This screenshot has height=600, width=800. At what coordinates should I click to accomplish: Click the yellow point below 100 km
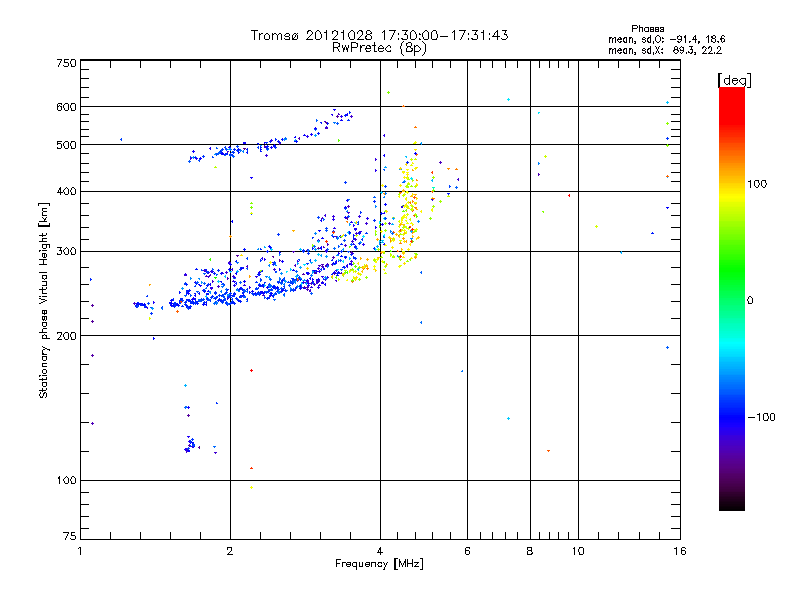click(251, 488)
